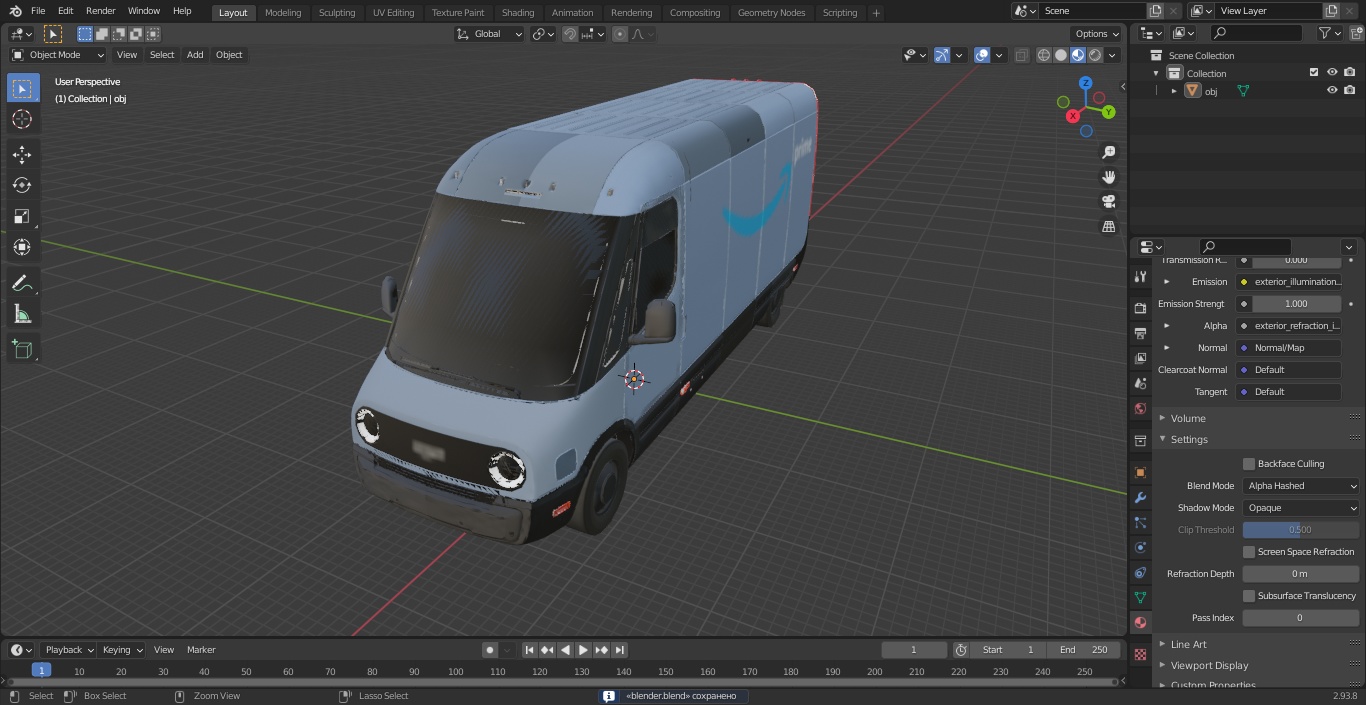Enable Subsurface Translucency checkbox
Screen dimensions: 1366x705
pos(1249,596)
